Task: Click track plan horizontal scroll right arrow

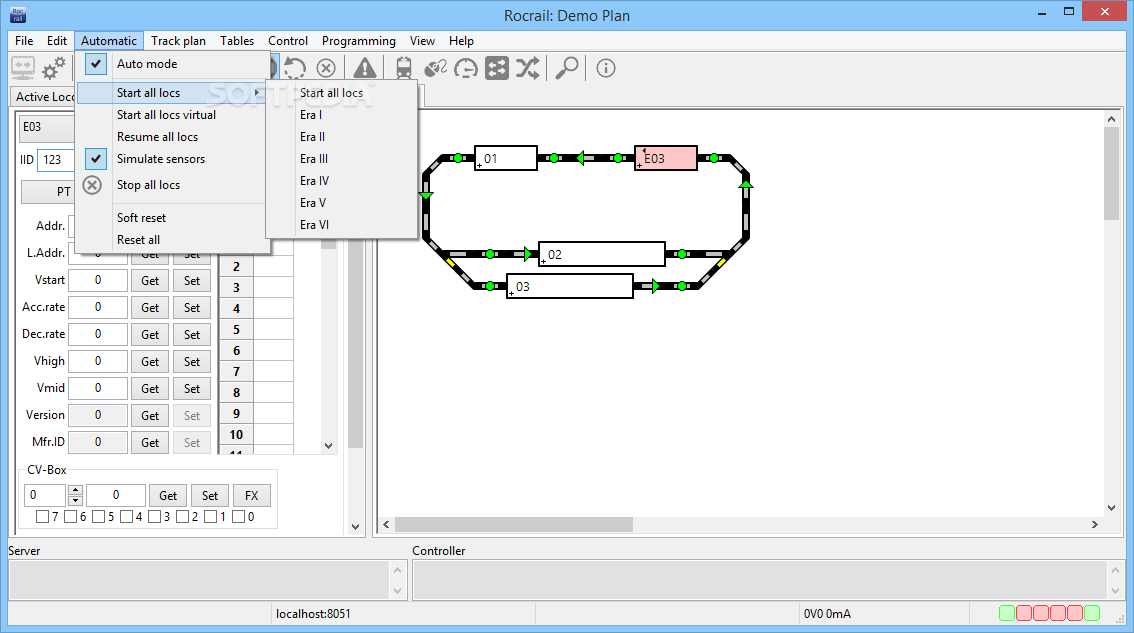Action: pos(1095,524)
